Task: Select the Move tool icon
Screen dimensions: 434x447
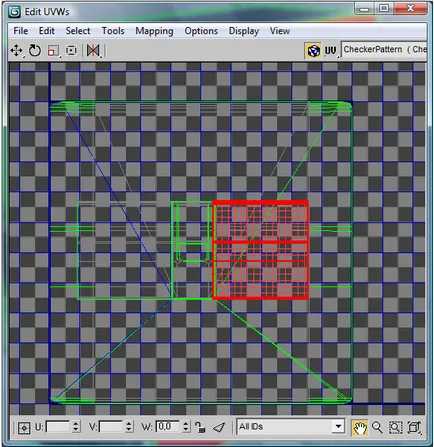Action: click(16, 51)
